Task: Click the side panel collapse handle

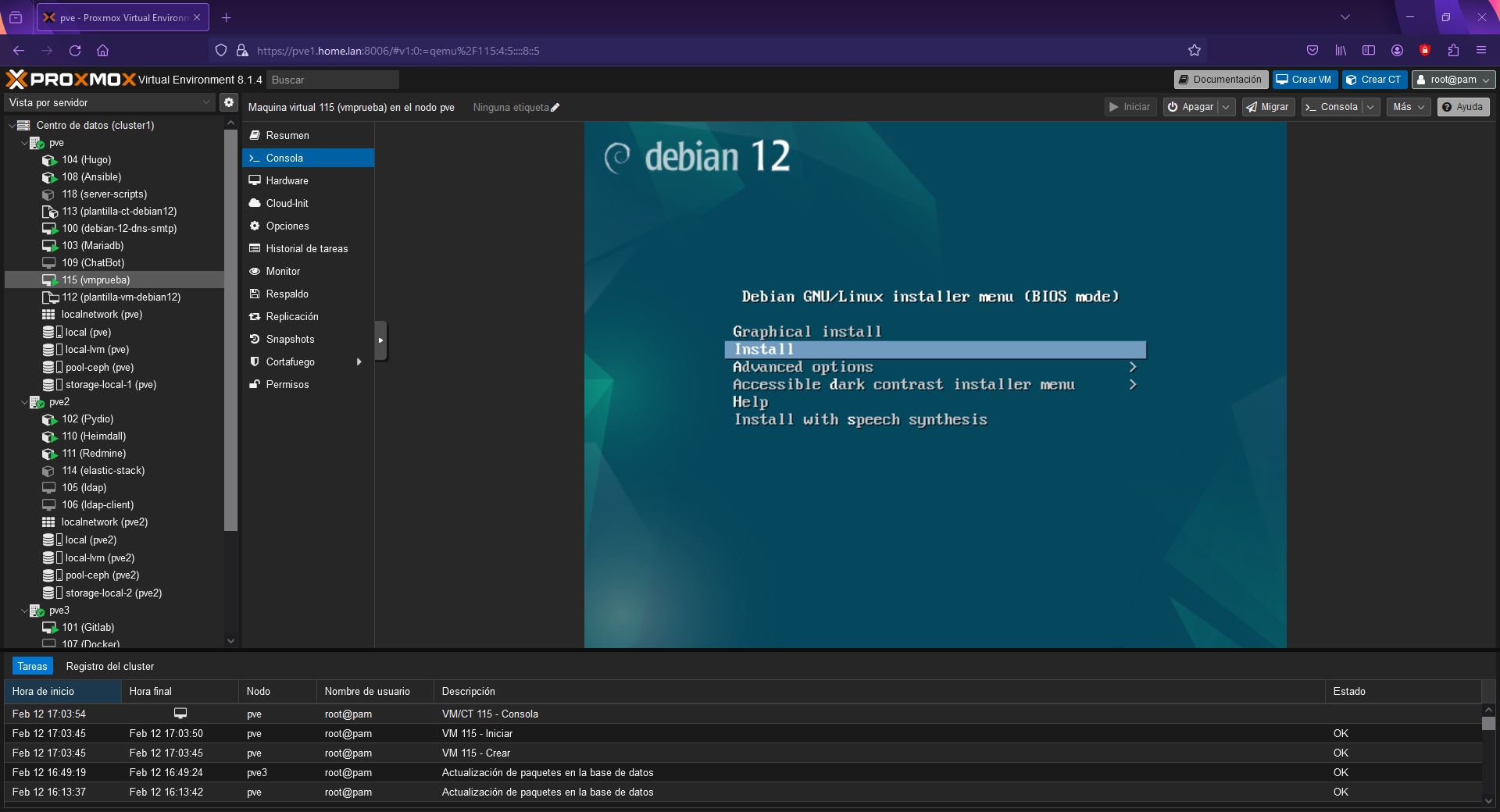Action: 380,340
